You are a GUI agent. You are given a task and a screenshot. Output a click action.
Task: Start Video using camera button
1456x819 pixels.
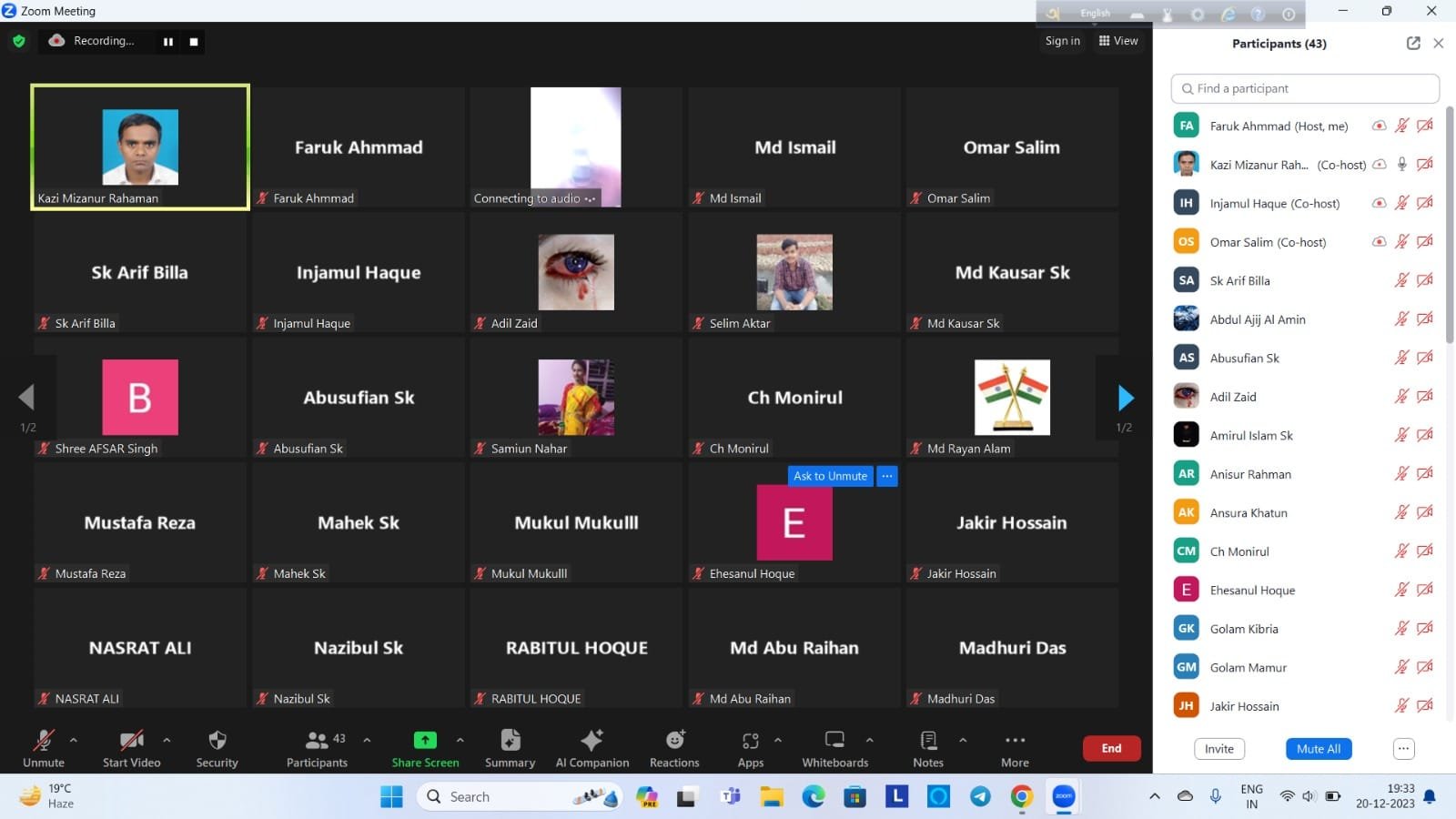click(131, 741)
